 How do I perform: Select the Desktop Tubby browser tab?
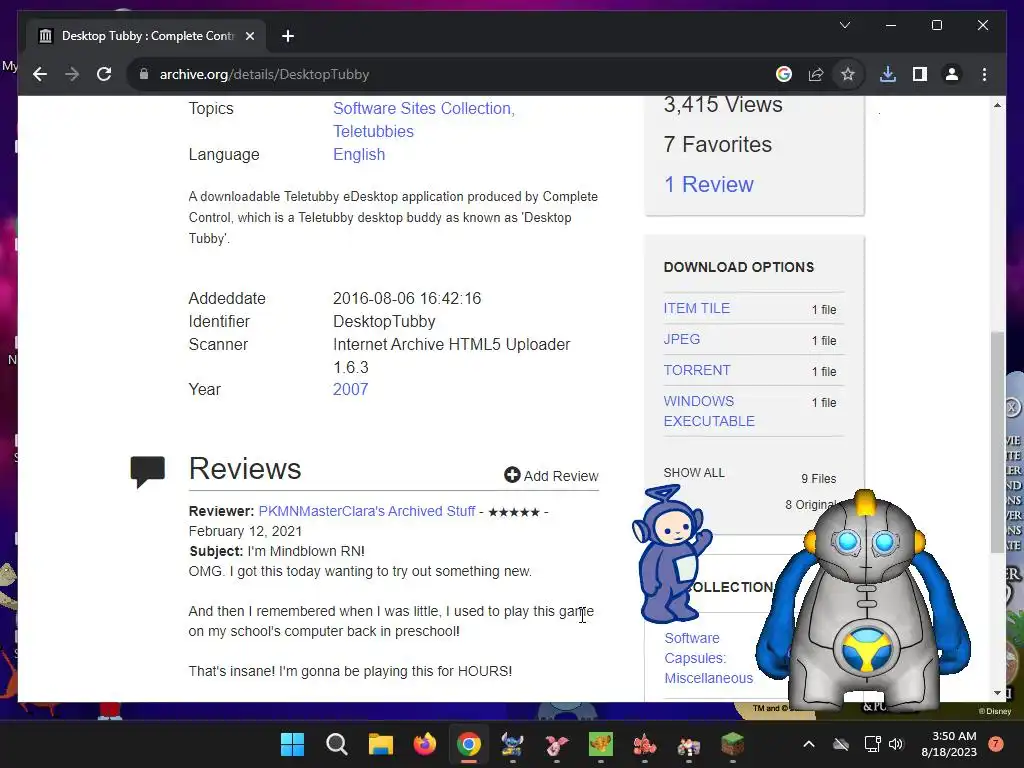(x=146, y=36)
